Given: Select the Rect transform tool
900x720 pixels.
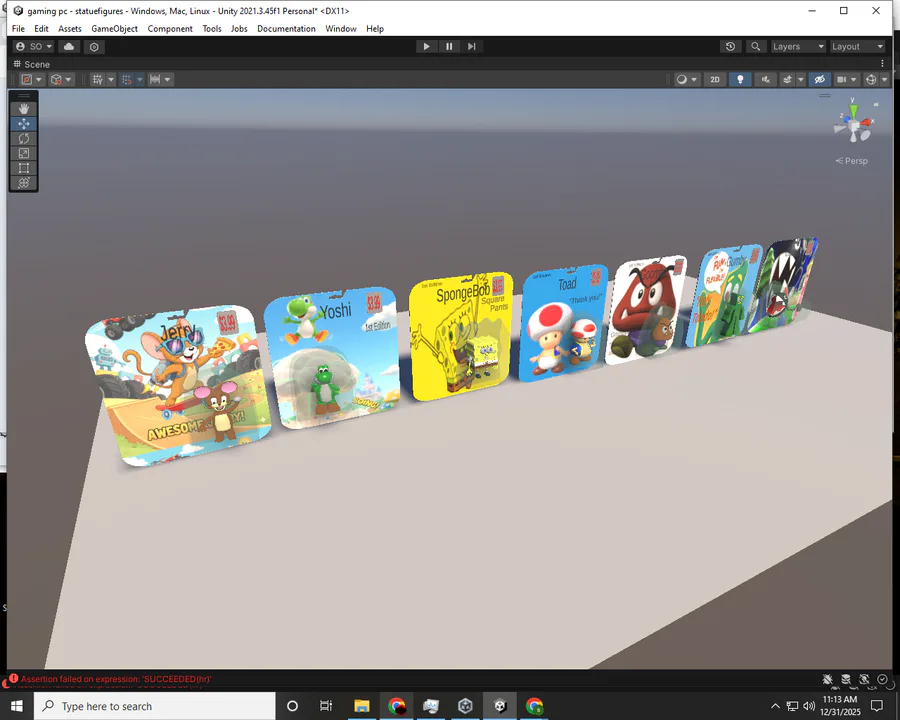Looking at the screenshot, I should pos(24,168).
